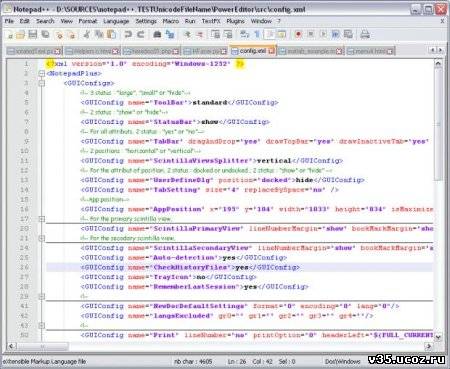The width and height of the screenshot is (450, 369).
Task: Click the Copy toolbar icon
Action: pyautogui.click(x=99, y=34)
